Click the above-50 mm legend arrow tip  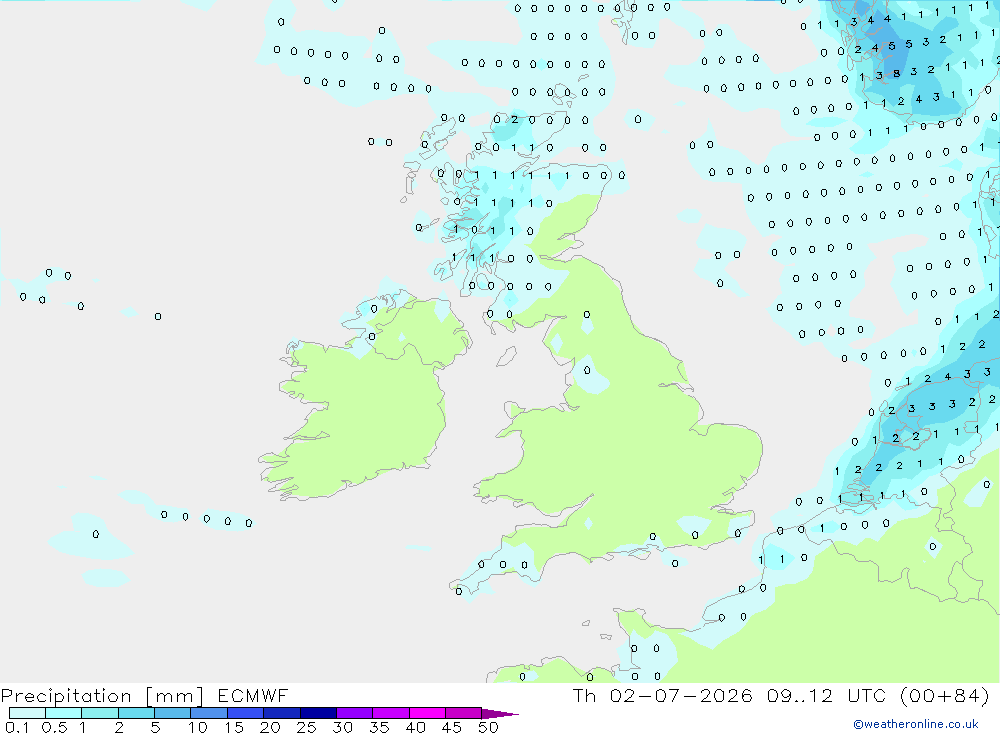[x=500, y=714]
